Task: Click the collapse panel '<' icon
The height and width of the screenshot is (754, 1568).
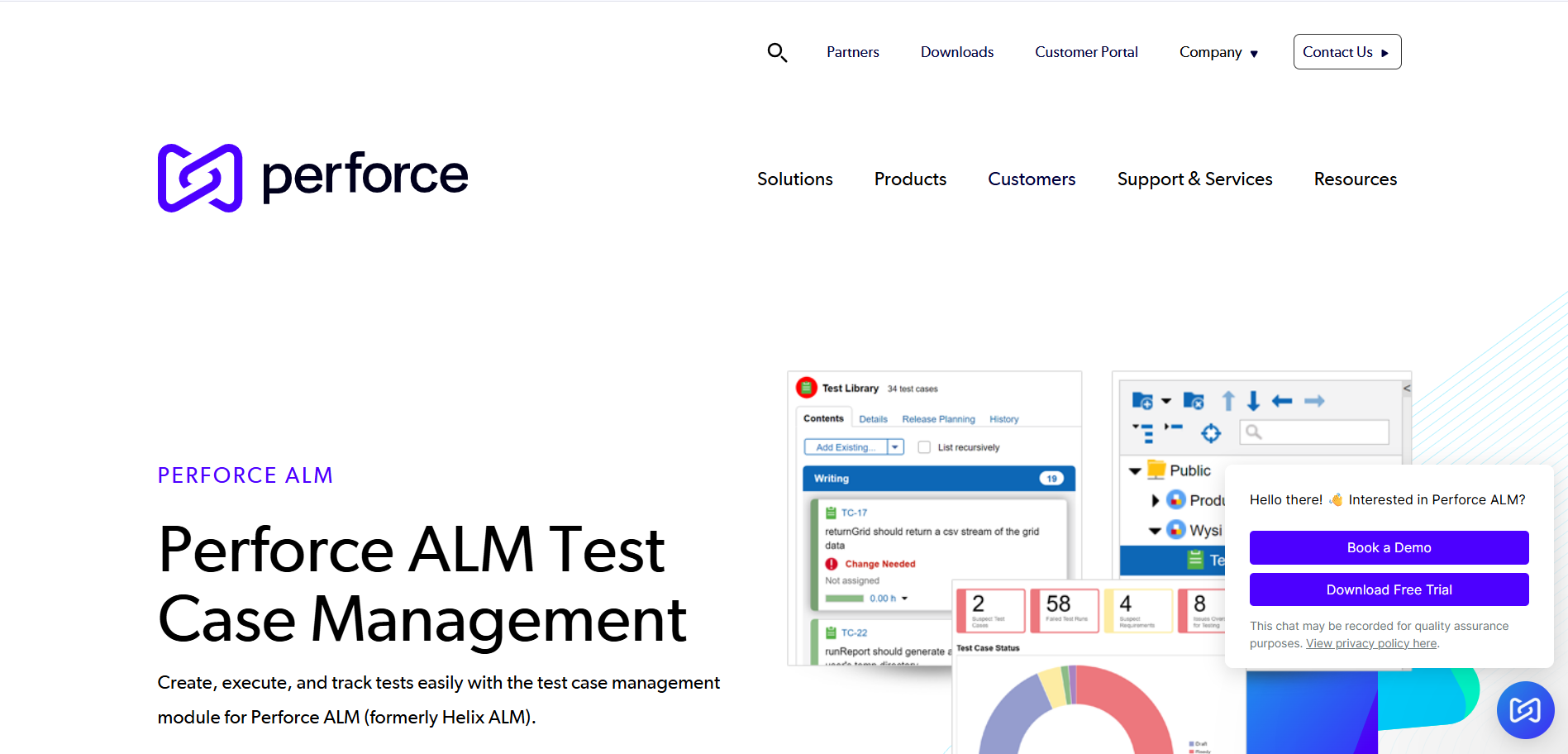Action: coord(1406,388)
